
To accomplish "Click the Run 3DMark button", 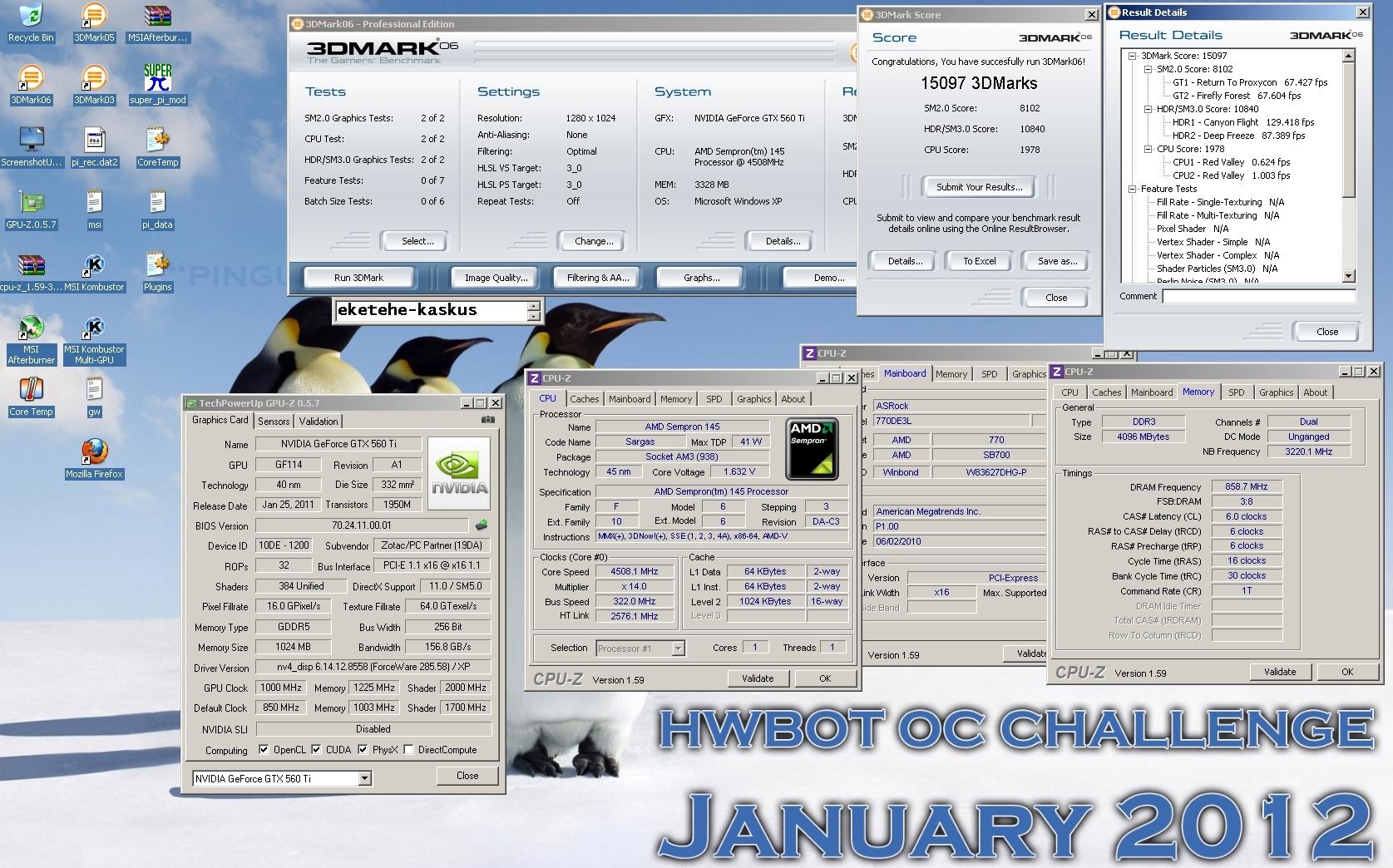I will click(359, 278).
